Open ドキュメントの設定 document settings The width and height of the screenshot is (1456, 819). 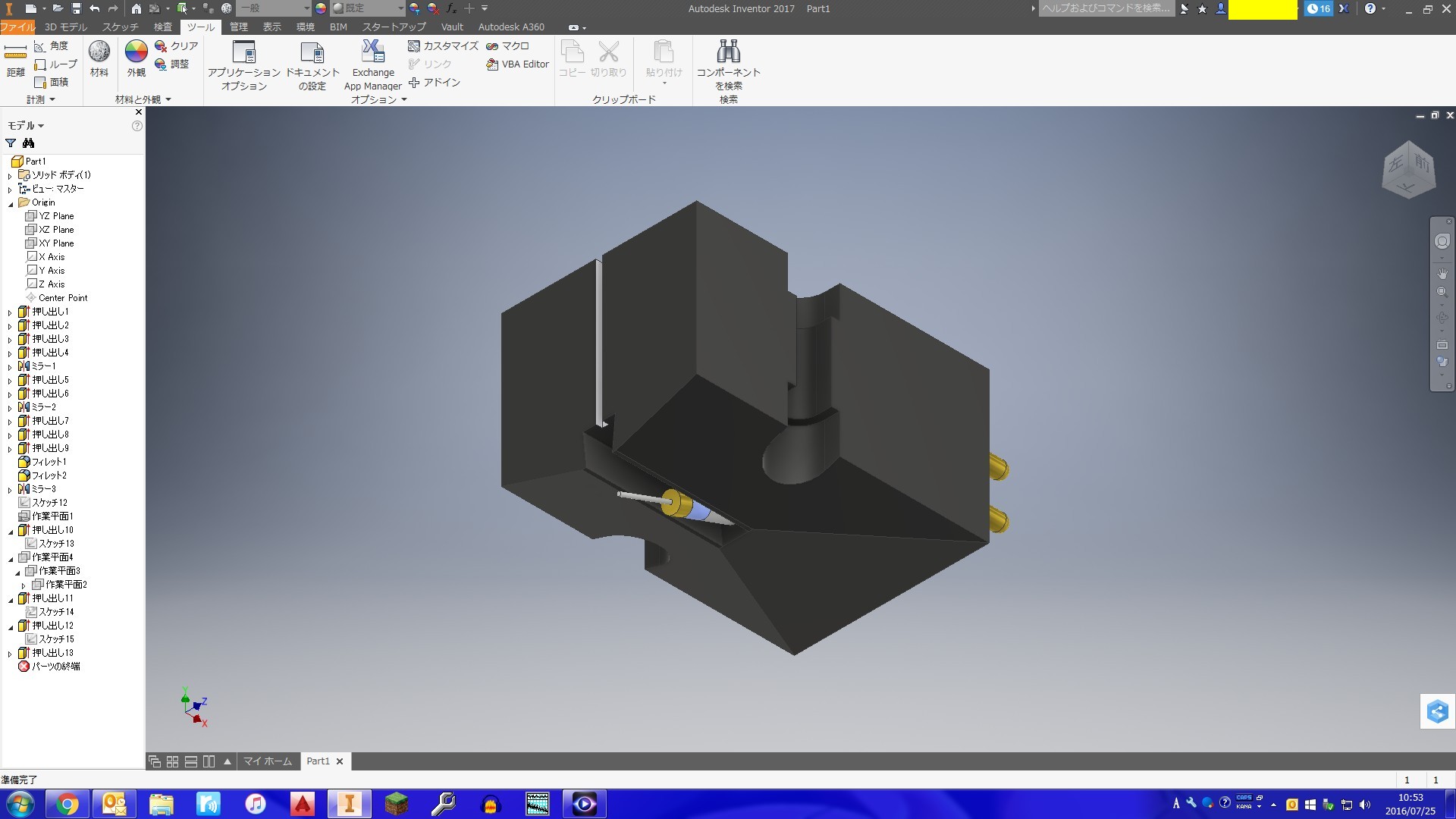(312, 64)
